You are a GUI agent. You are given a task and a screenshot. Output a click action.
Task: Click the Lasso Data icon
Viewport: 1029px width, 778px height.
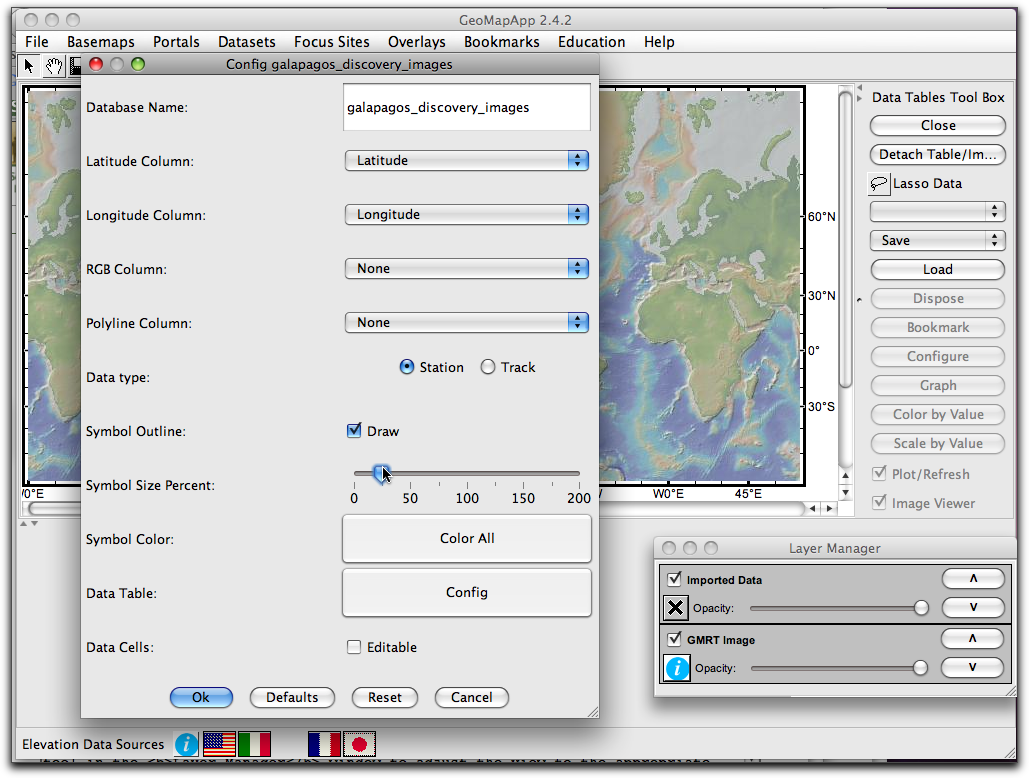point(879,183)
